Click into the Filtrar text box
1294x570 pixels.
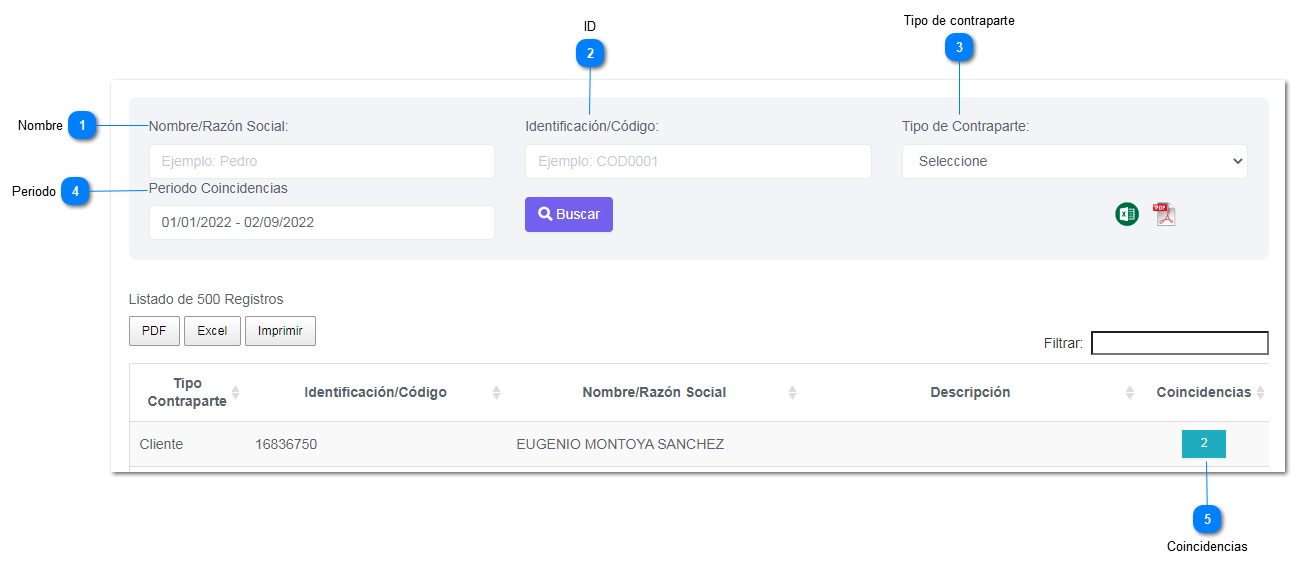(1179, 343)
